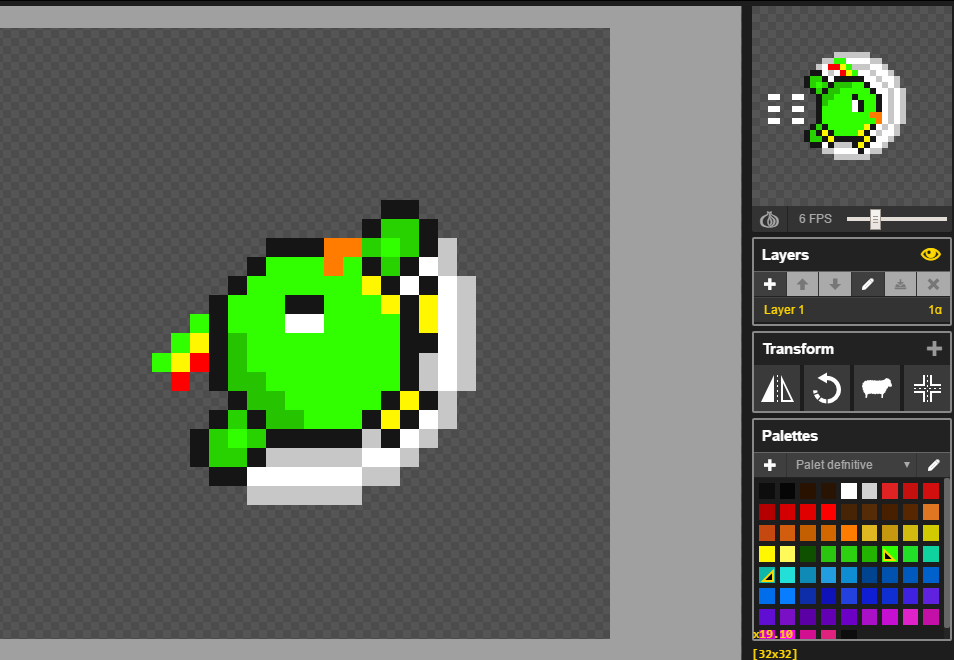
Task: Click the Align to center tool
Action: pos(927,388)
